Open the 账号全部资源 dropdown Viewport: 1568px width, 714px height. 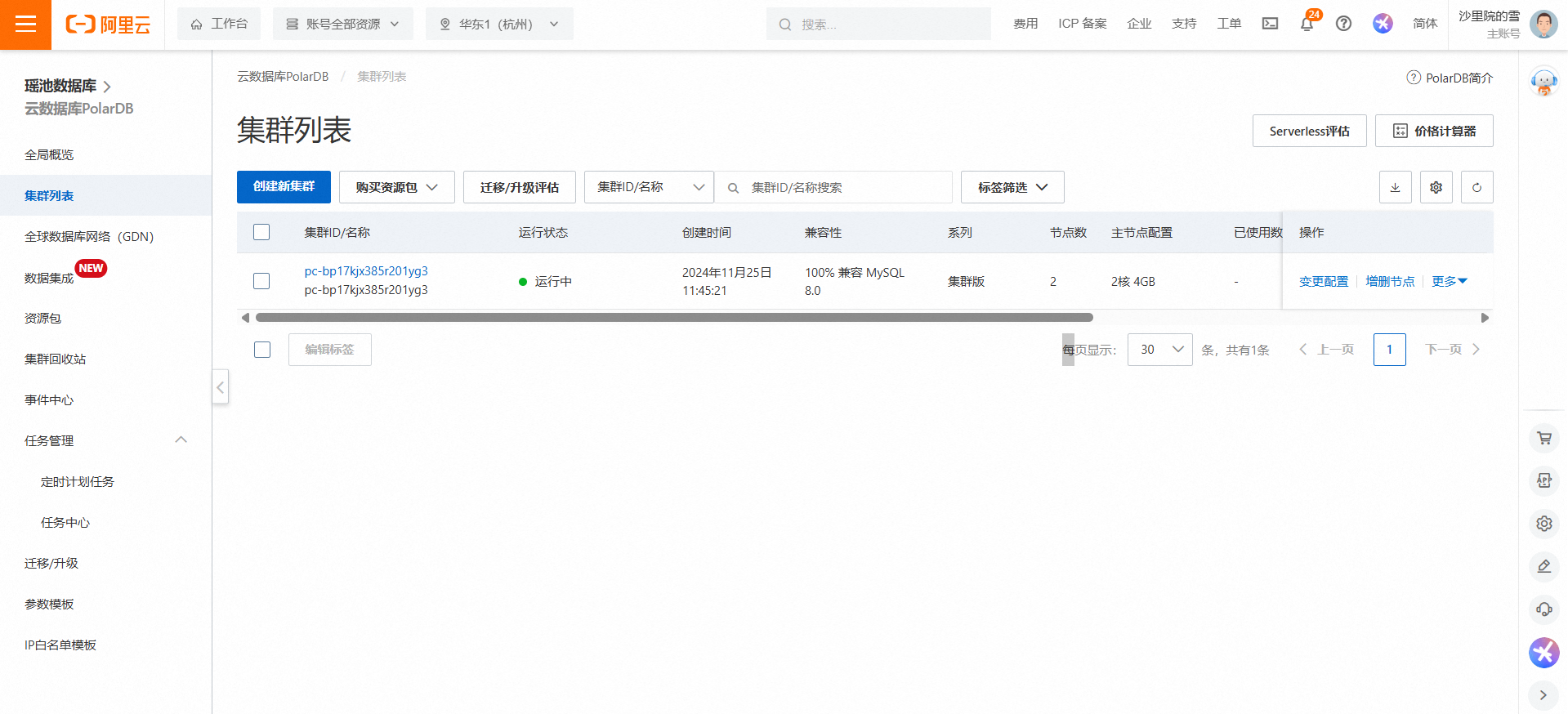point(343,24)
